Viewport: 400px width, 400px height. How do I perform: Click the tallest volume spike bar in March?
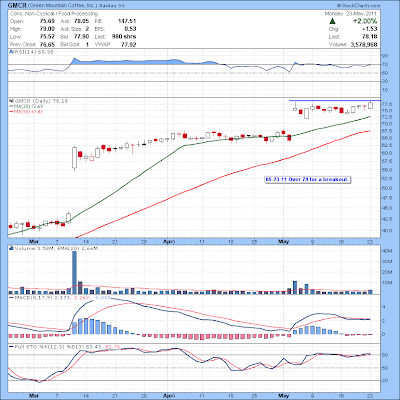tap(74, 272)
